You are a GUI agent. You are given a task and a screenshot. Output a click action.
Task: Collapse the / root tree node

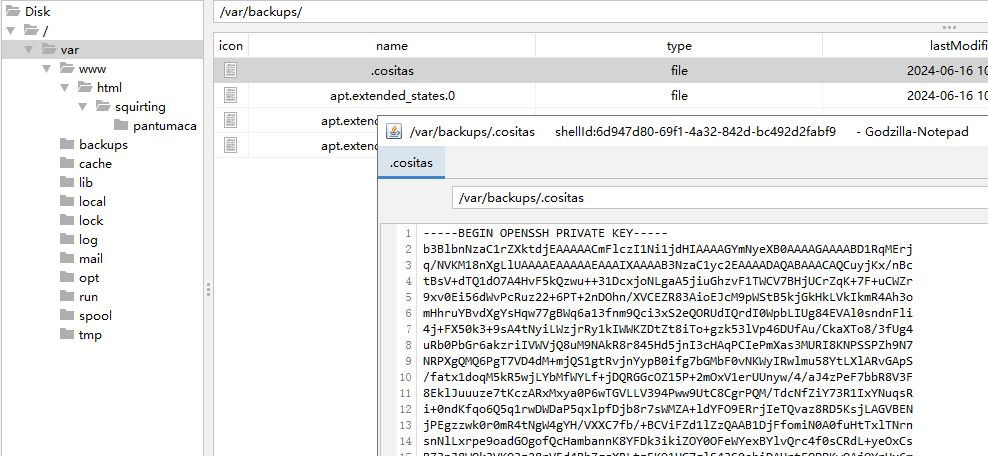pyautogui.click(x=10, y=30)
